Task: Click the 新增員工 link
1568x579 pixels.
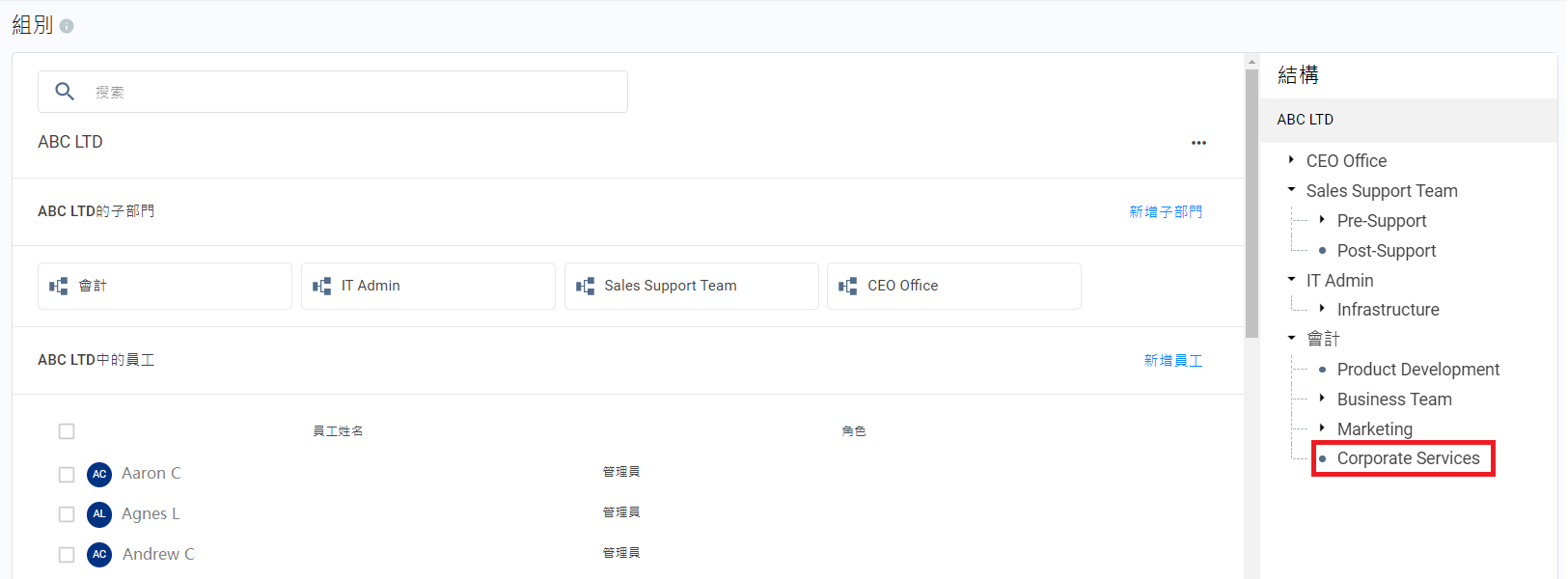Action: point(1173,360)
